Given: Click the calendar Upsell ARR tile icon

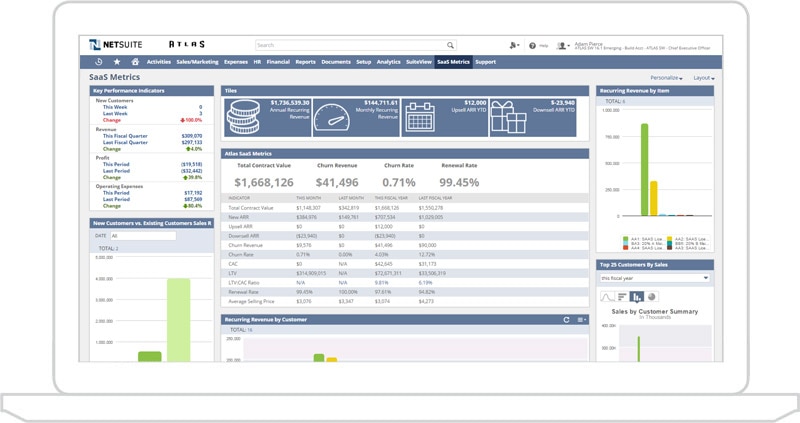Looking at the screenshot, I should tap(420, 117).
